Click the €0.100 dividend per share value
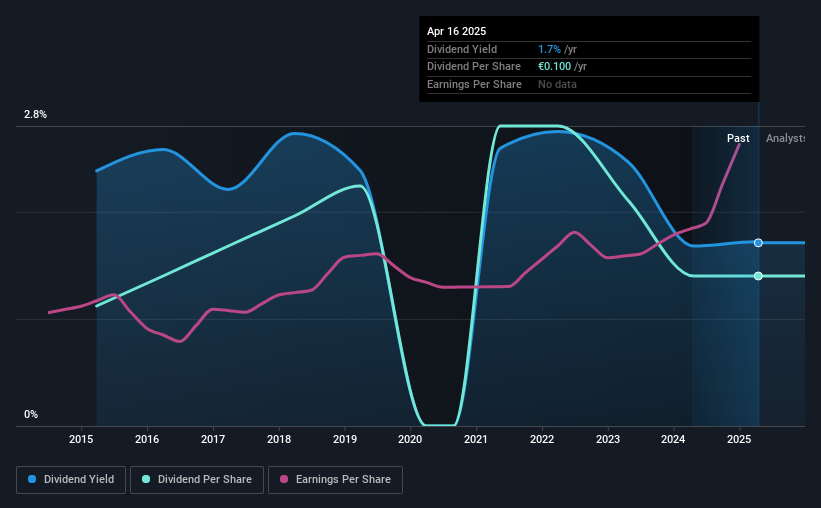 [x=554, y=67]
